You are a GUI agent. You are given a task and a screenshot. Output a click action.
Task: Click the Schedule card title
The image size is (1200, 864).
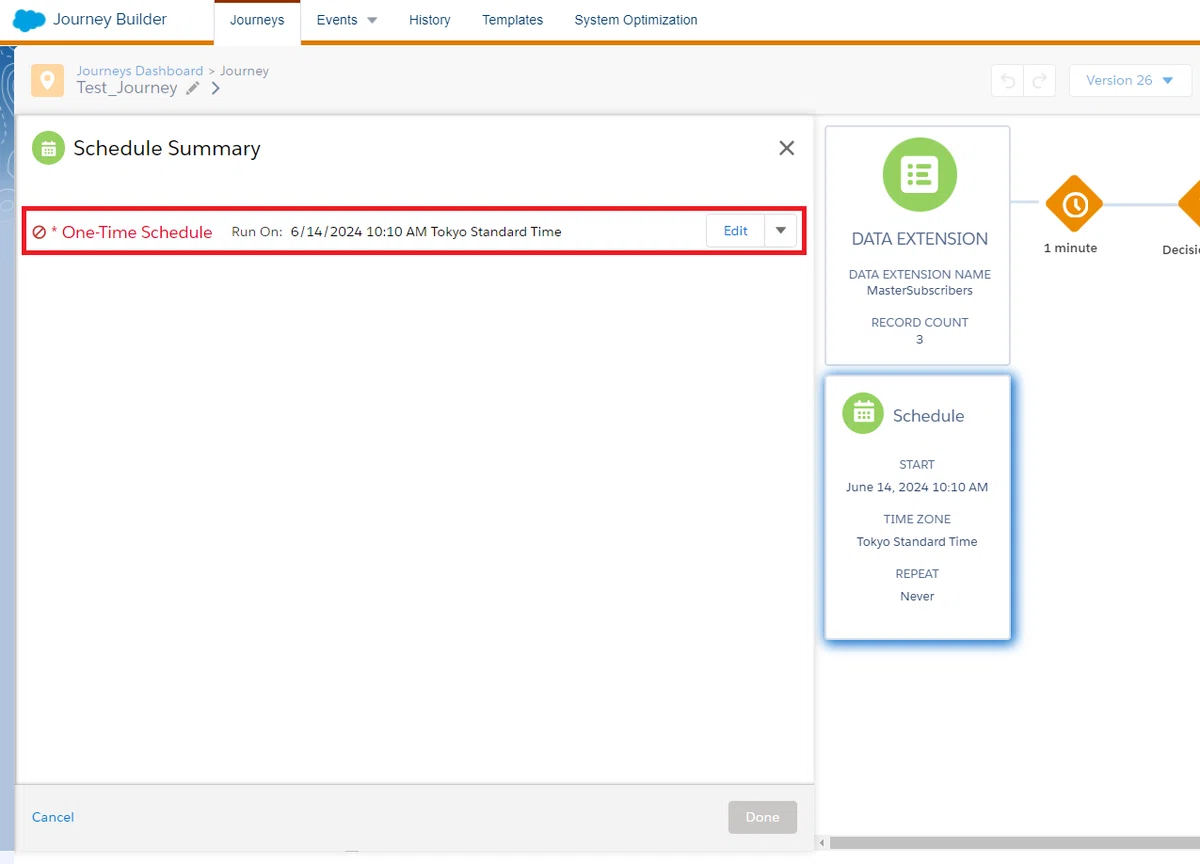[x=929, y=416]
